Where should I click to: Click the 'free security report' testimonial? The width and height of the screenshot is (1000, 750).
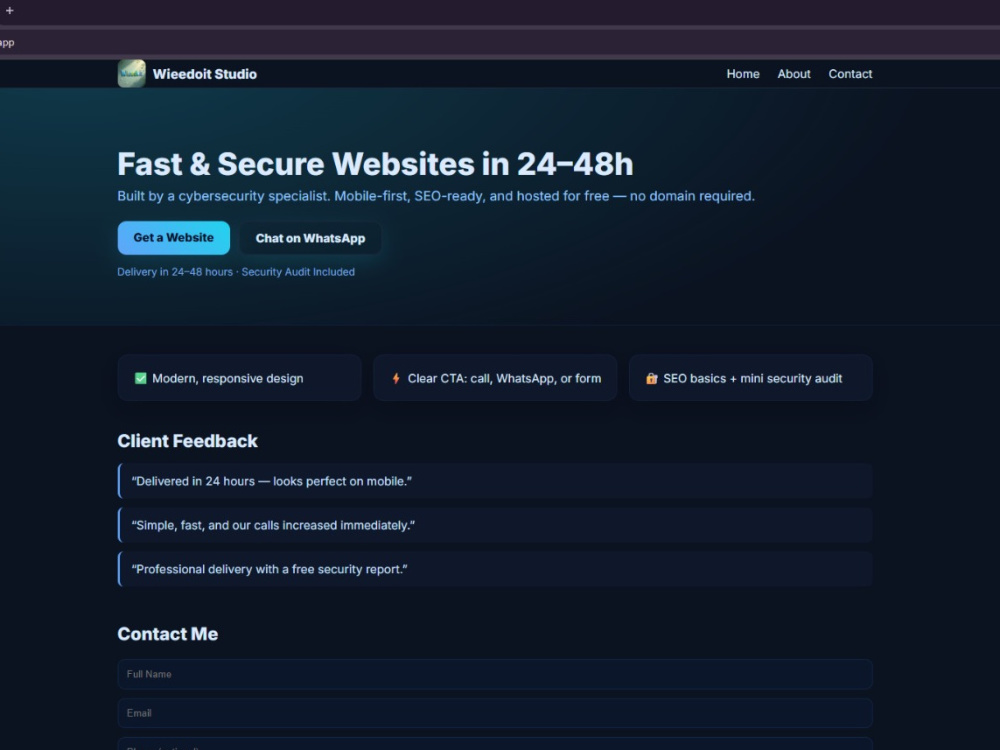[x=495, y=570]
